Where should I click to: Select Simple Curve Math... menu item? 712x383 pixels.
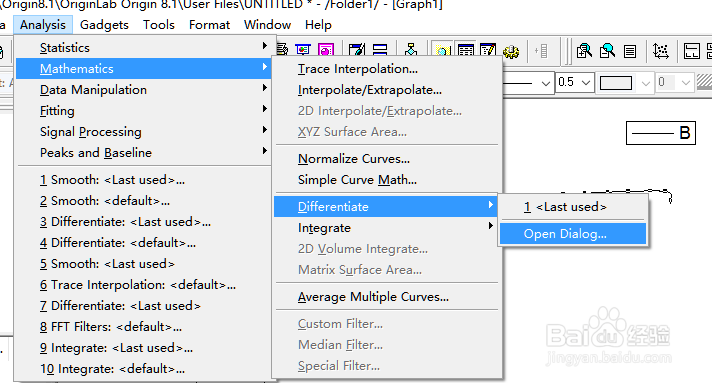(x=386, y=179)
